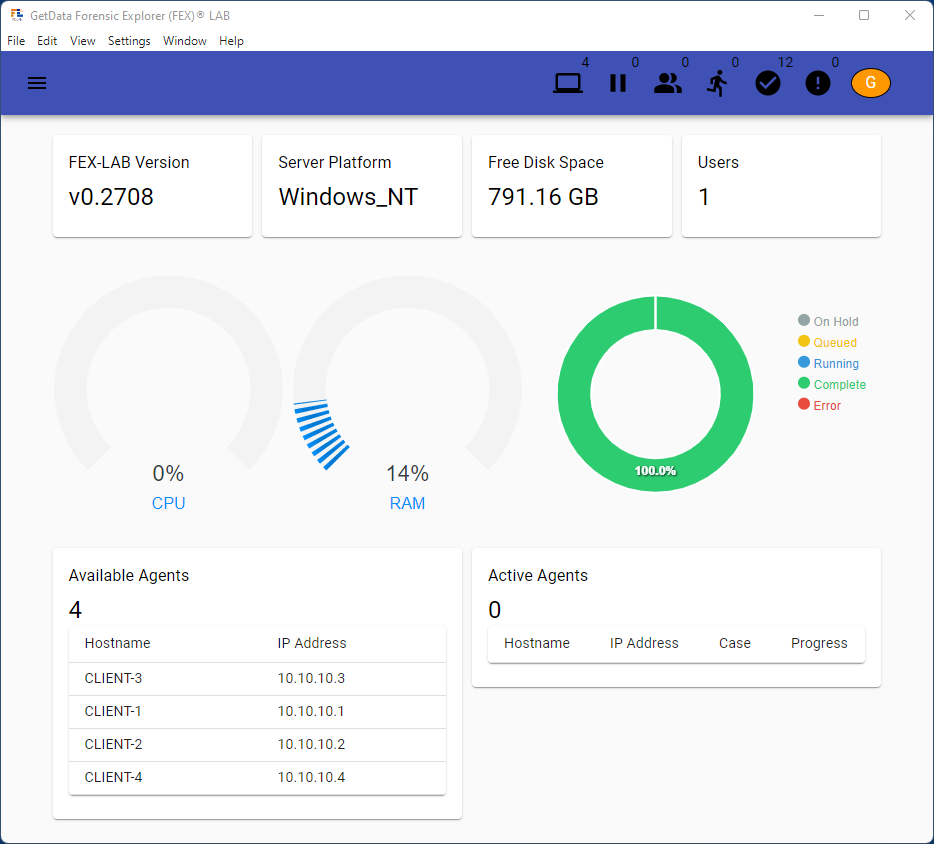
Task: Click the error exclamation icon
Action: pyautogui.click(x=818, y=83)
